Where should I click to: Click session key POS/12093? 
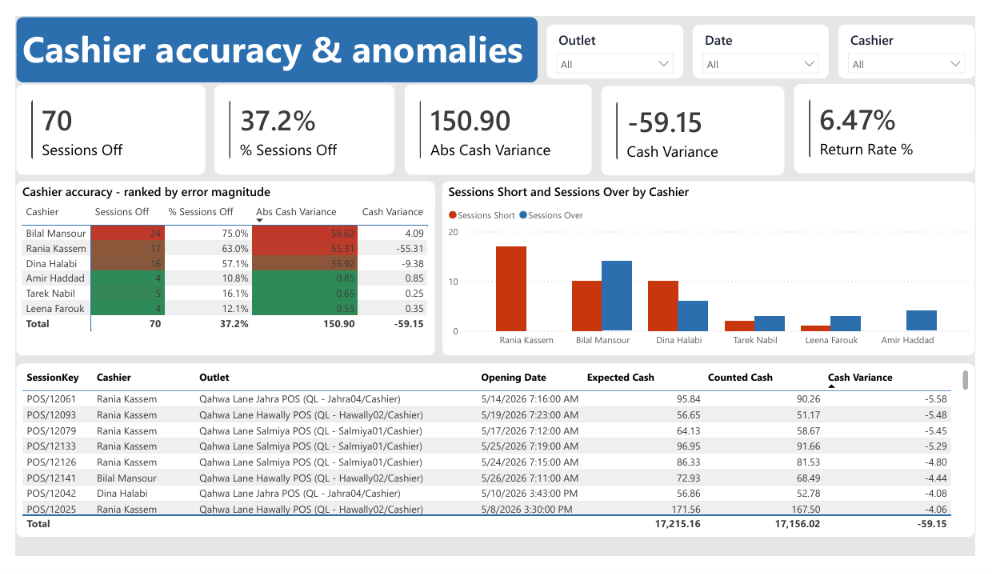(51, 415)
